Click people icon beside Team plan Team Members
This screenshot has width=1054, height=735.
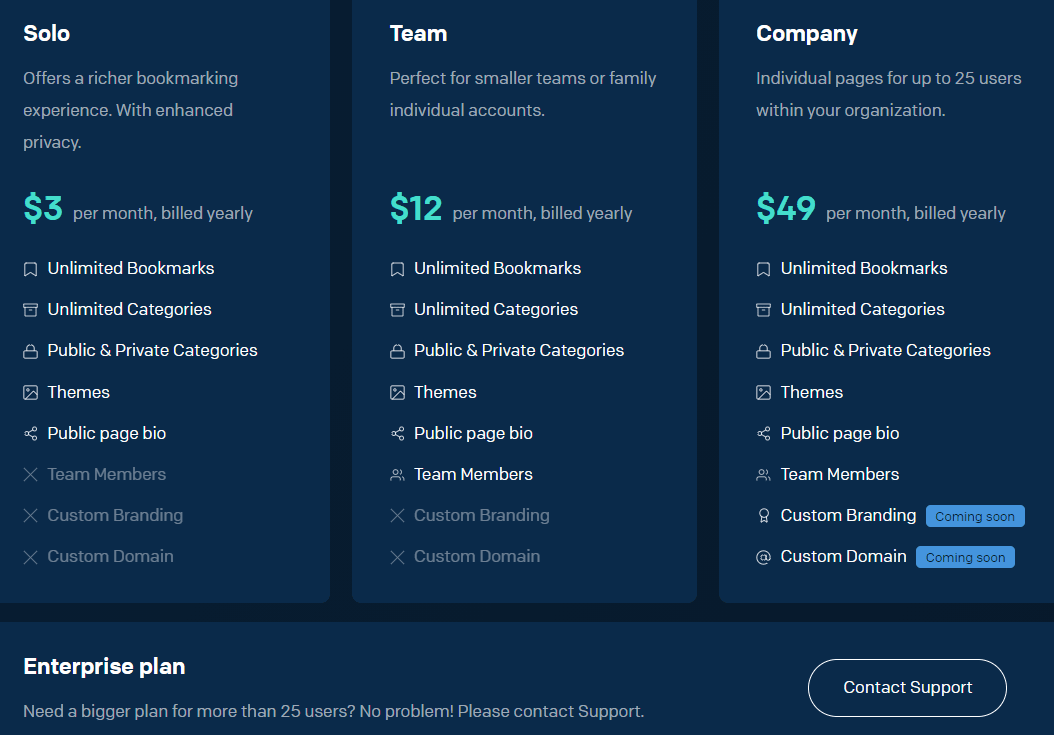click(397, 475)
